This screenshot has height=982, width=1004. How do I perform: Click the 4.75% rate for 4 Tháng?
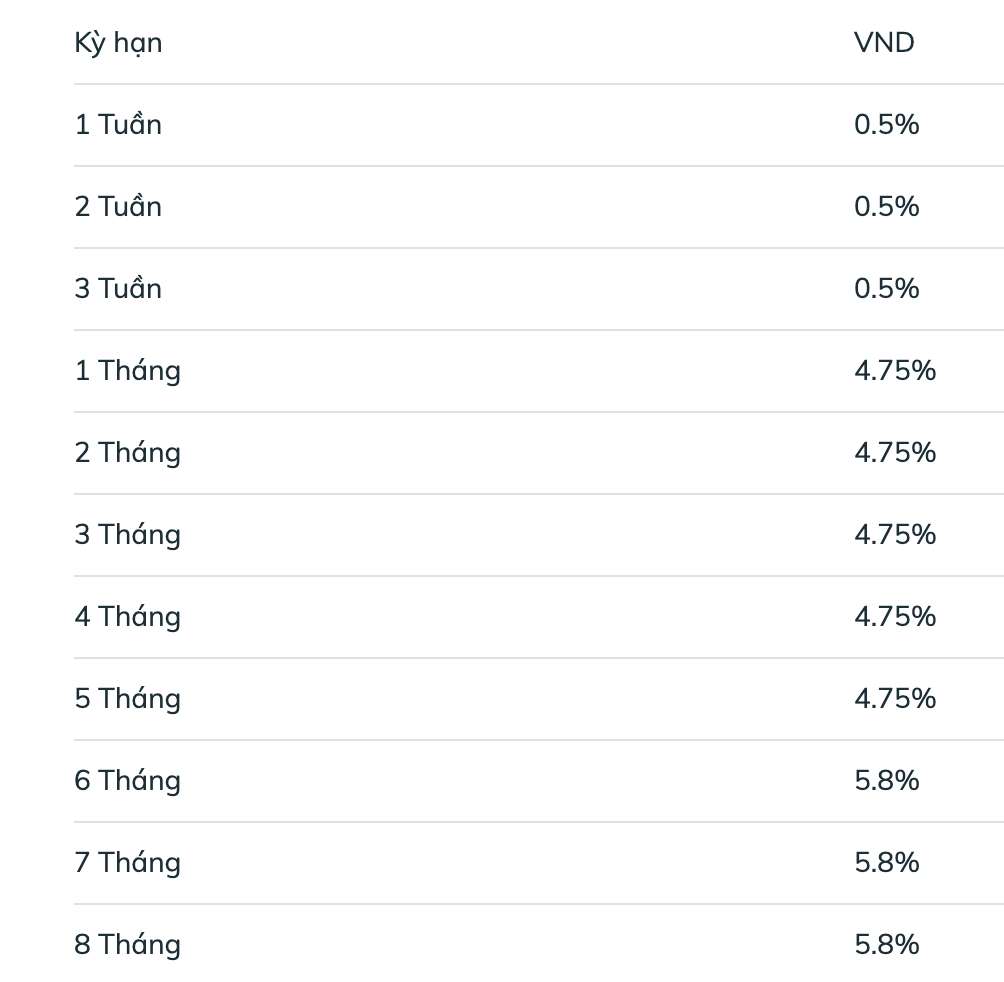895,617
